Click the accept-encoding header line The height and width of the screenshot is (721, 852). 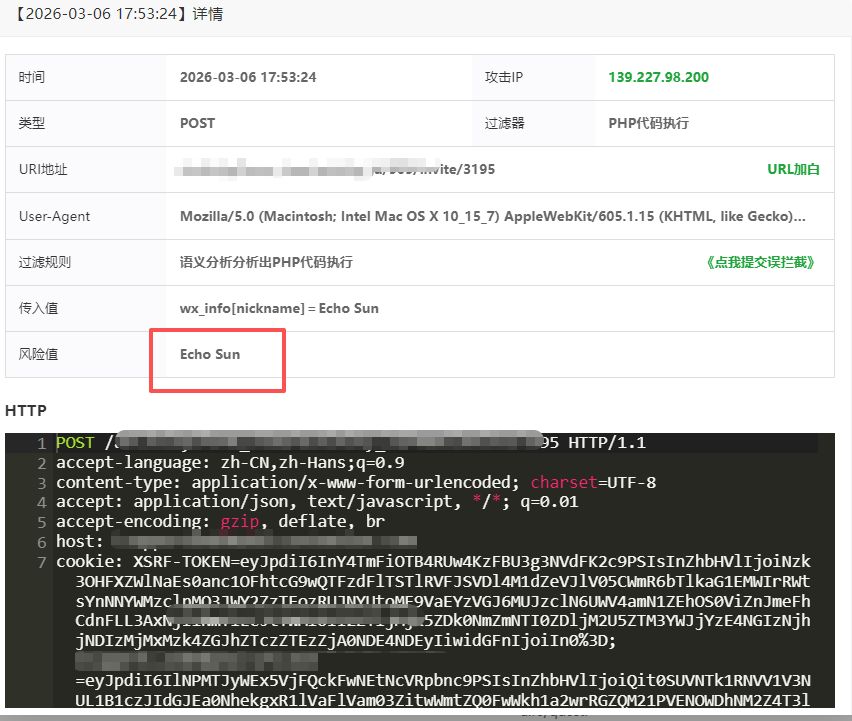tap(220, 522)
